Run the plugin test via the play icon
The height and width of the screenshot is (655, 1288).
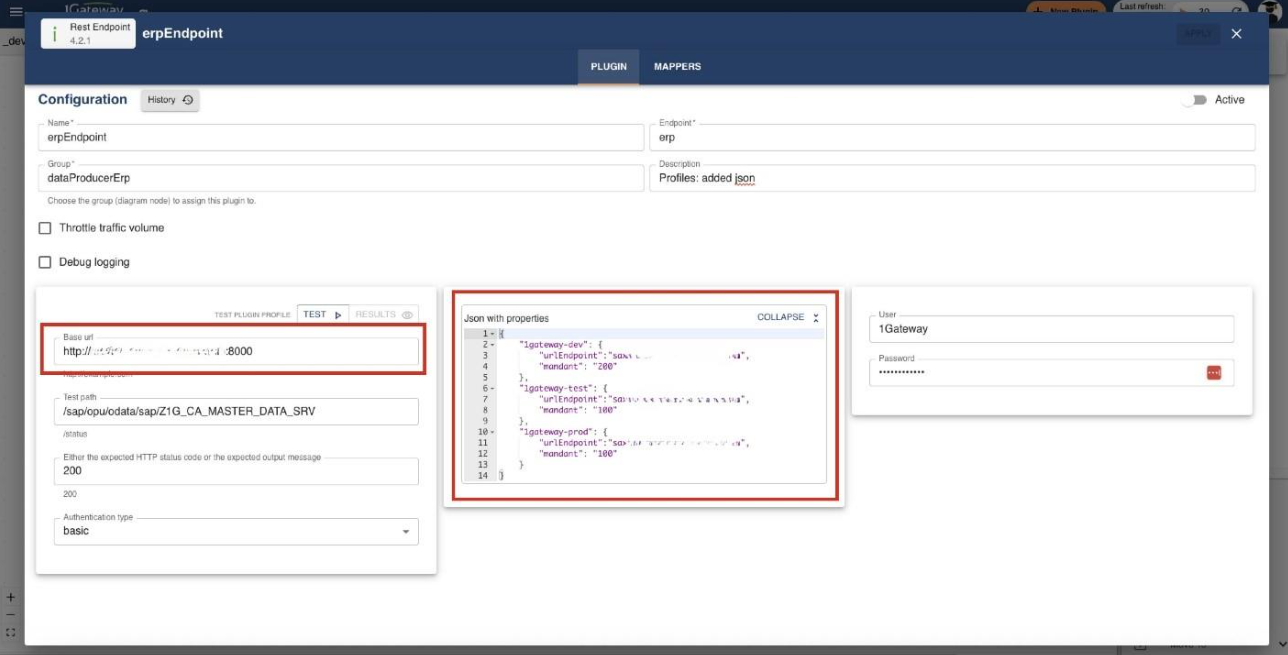click(338, 315)
